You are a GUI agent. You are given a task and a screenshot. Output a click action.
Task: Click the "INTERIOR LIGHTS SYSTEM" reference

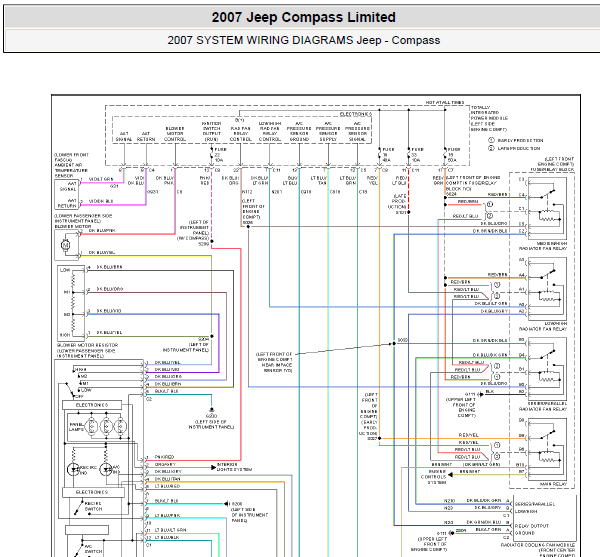[x=234, y=467]
